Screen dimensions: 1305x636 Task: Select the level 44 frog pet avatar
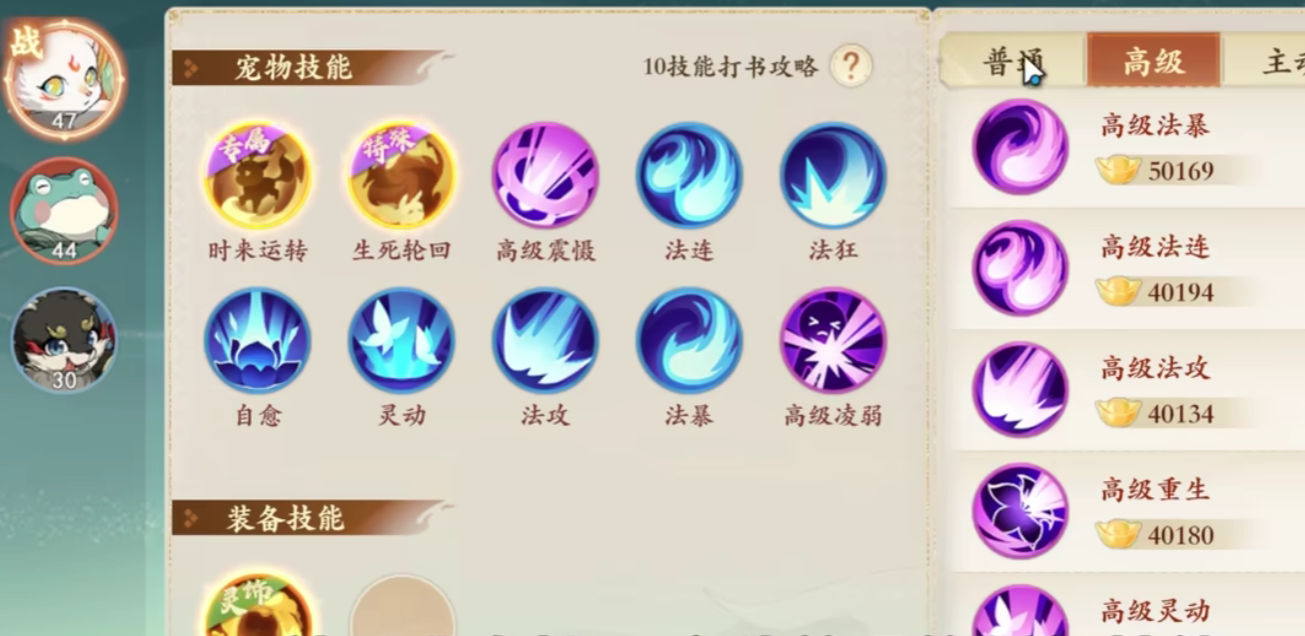tap(64, 211)
